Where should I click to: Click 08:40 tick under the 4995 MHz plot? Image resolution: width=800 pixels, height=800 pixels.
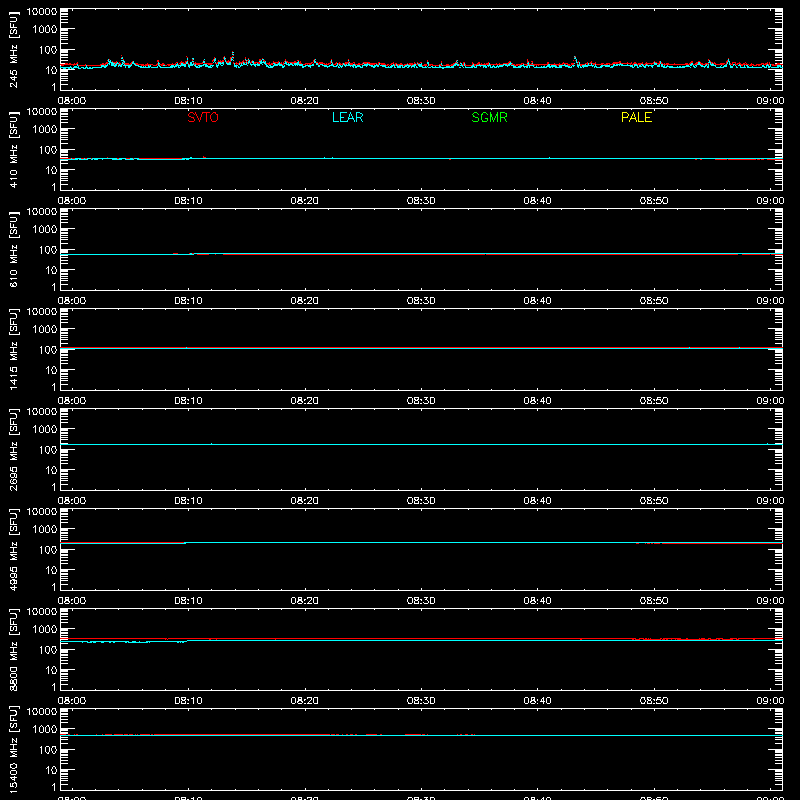[x=537, y=601]
